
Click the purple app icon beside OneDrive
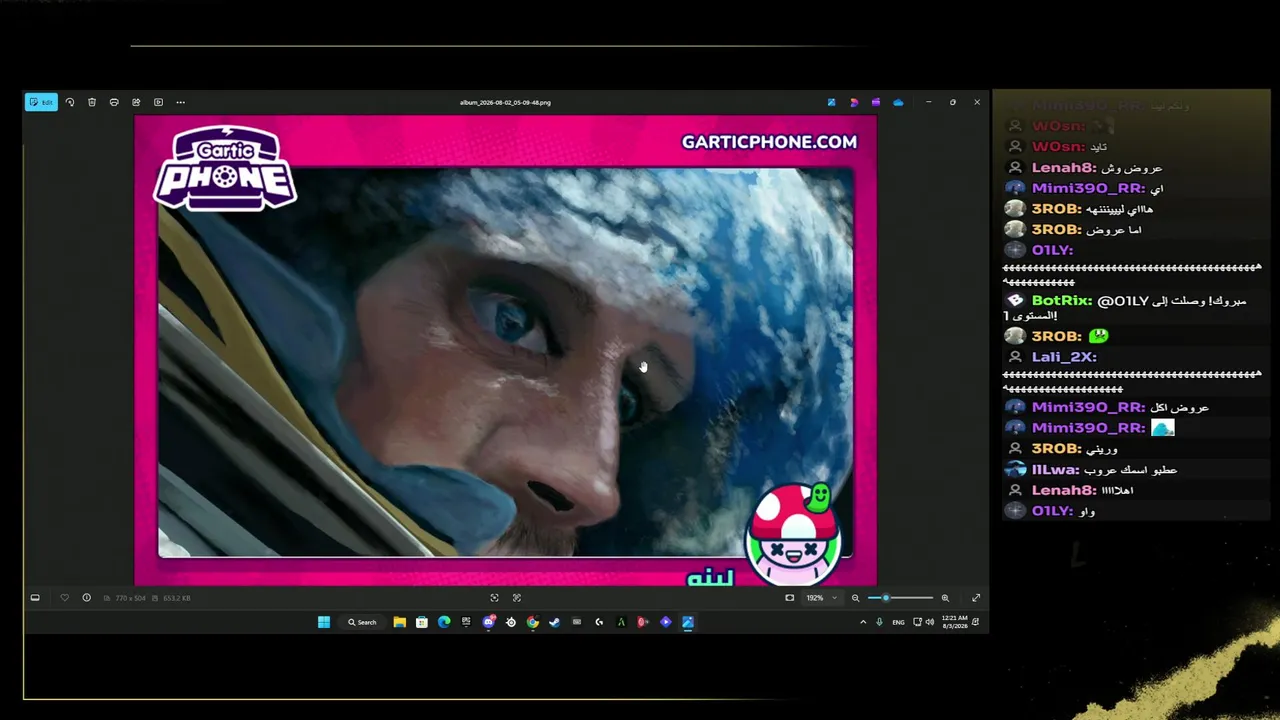pos(876,102)
